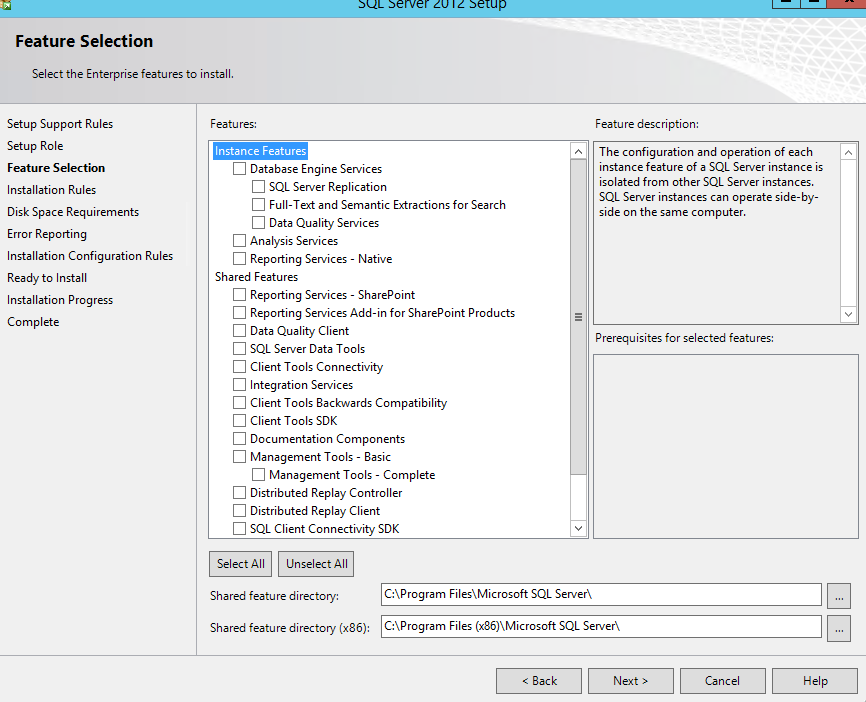The image size is (866, 702).
Task: Check Database Engine Services checkbox
Action: 239,168
